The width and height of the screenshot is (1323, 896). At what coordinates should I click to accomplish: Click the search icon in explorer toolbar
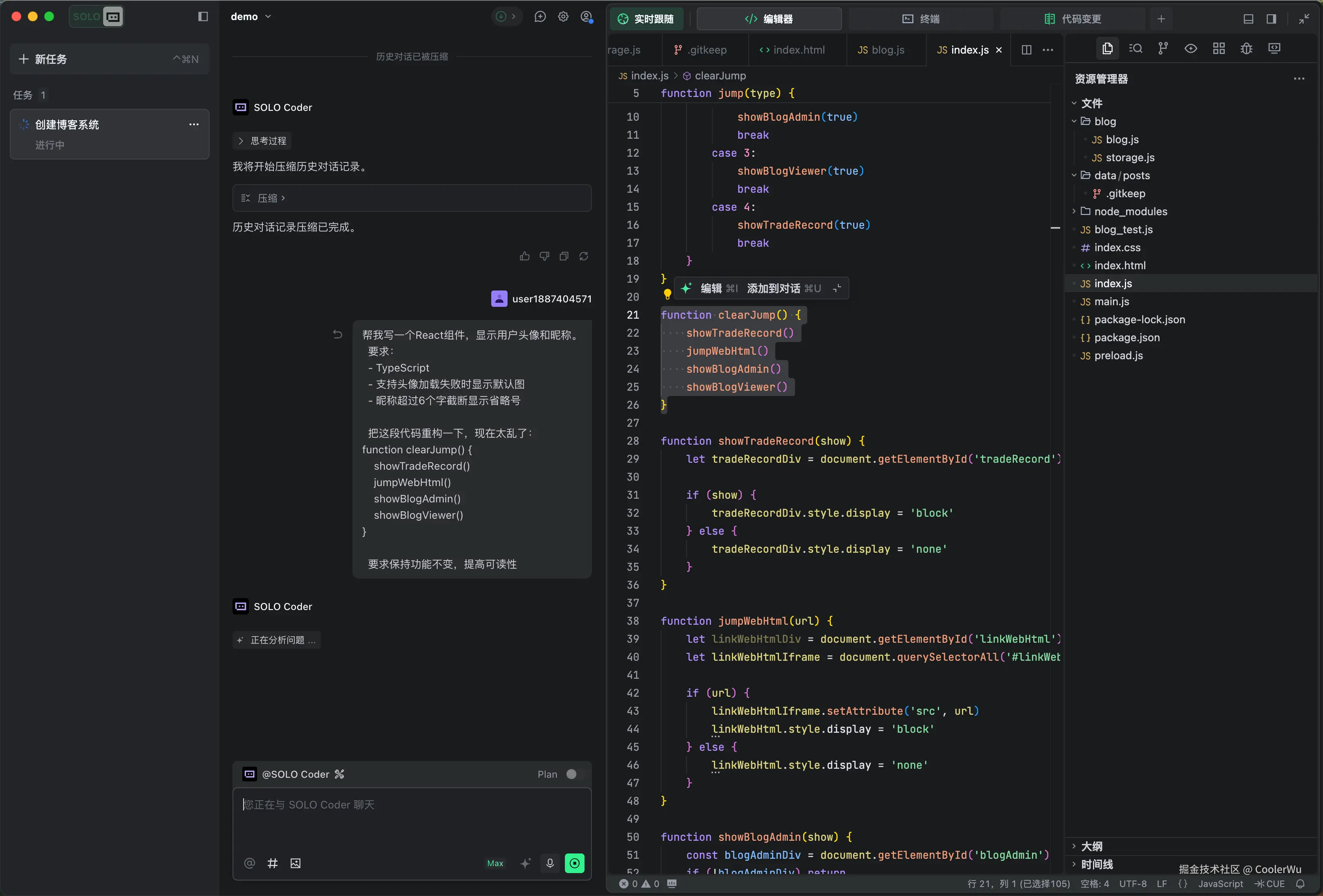pyautogui.click(x=1136, y=48)
